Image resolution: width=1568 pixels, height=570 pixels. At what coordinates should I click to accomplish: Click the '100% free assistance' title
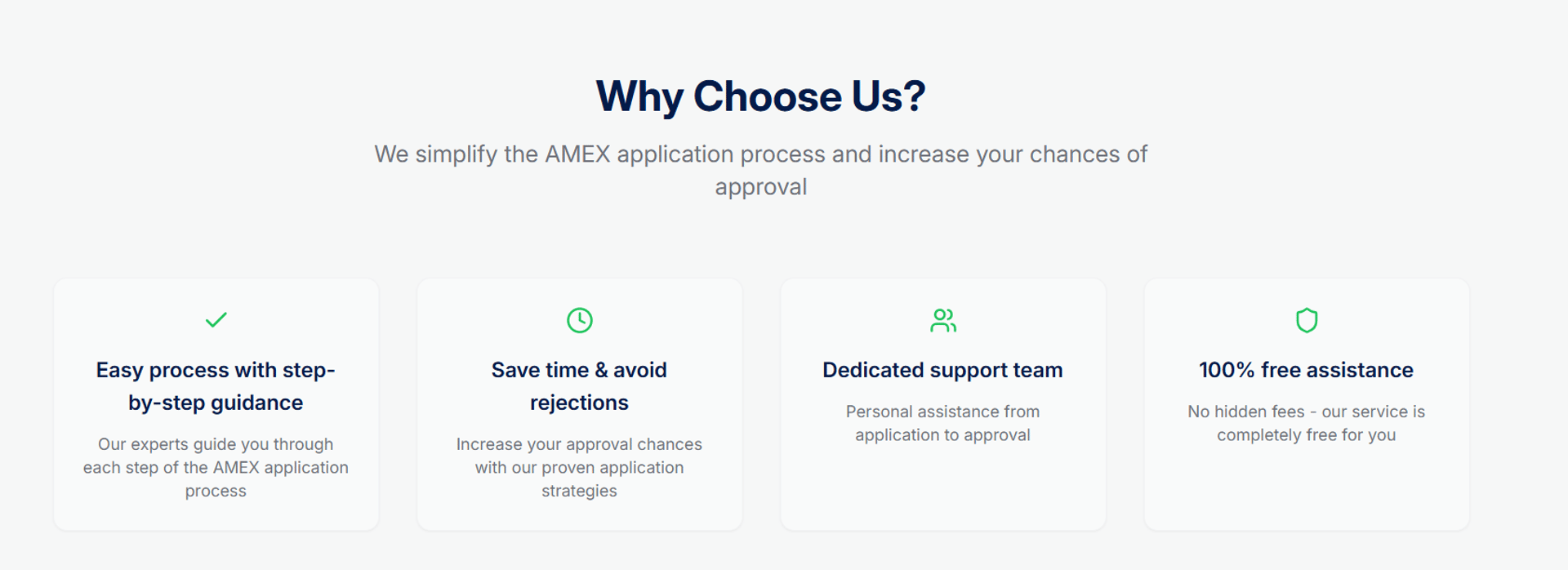click(1306, 370)
